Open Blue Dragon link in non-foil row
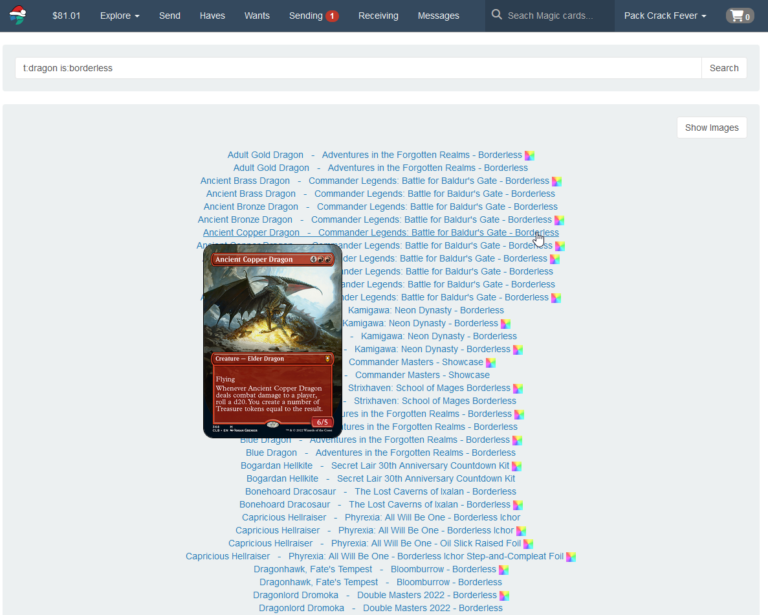 pyautogui.click(x=271, y=452)
